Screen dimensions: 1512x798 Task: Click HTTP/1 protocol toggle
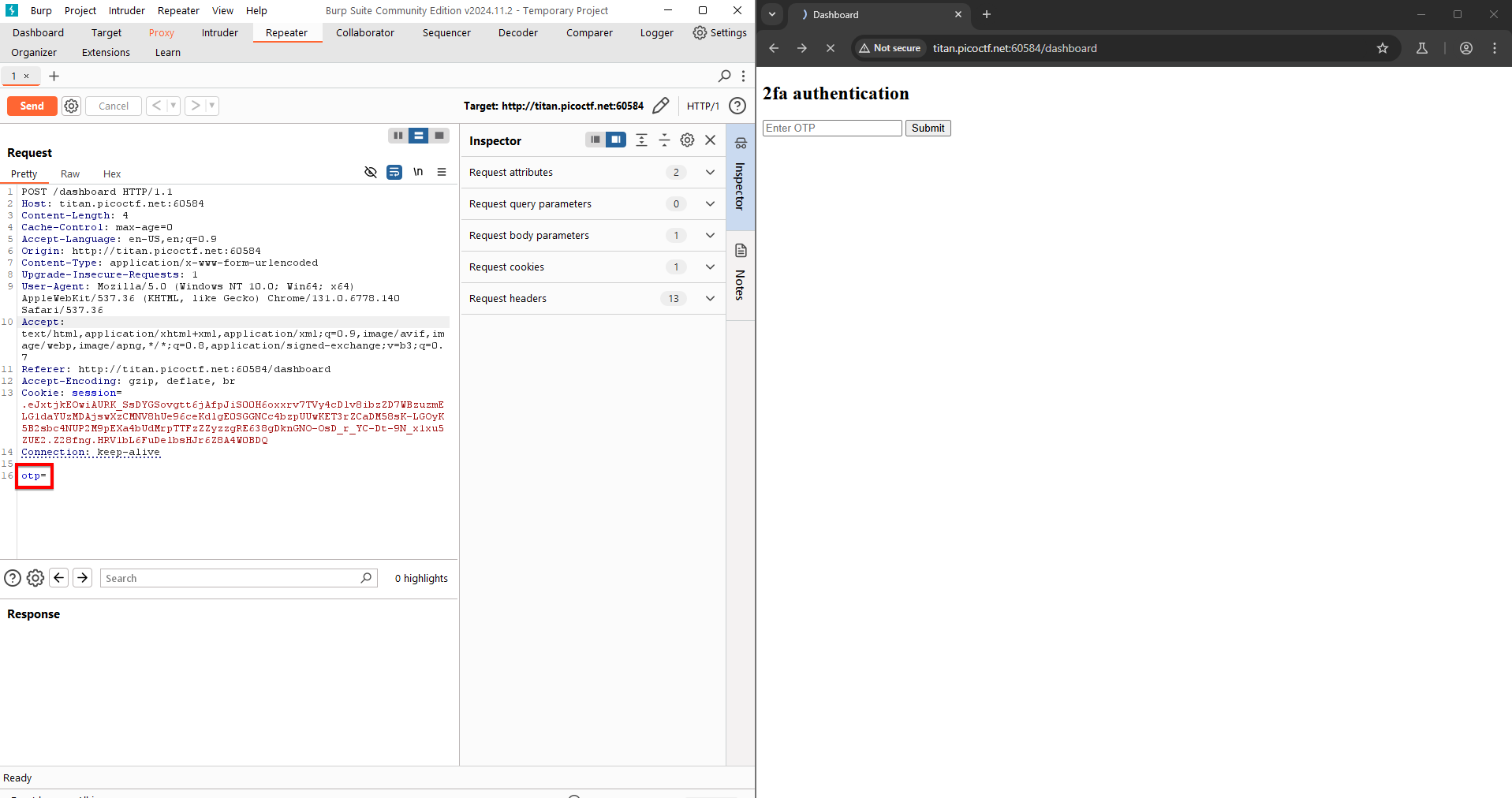tap(703, 106)
